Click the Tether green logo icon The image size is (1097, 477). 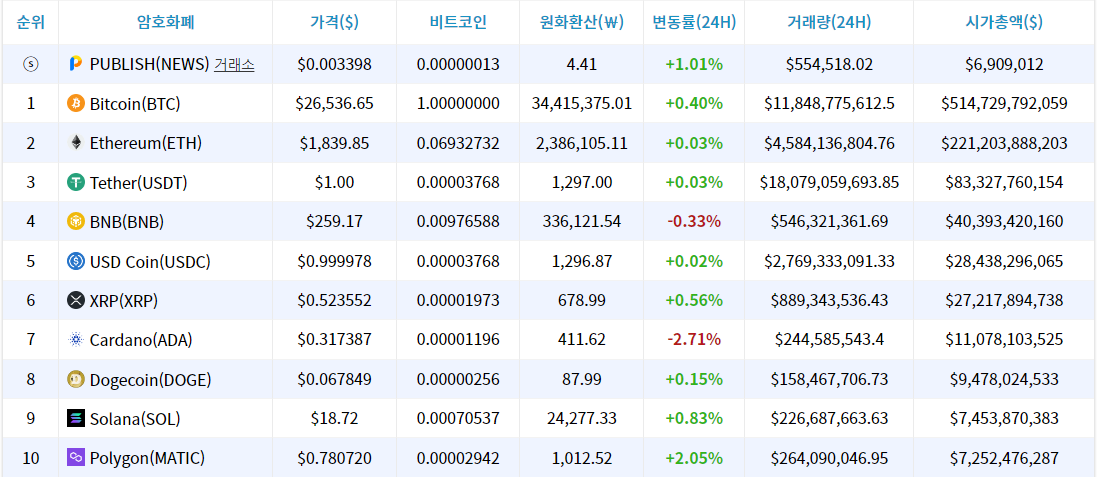coord(76,182)
